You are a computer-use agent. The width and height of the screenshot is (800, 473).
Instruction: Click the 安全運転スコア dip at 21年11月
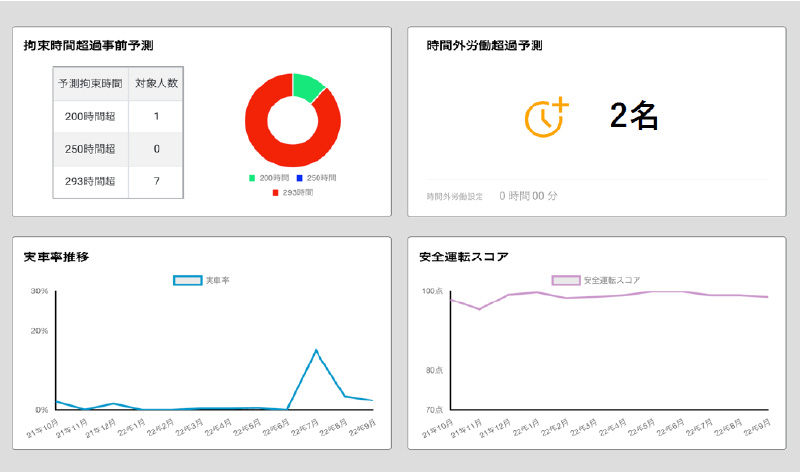[480, 309]
